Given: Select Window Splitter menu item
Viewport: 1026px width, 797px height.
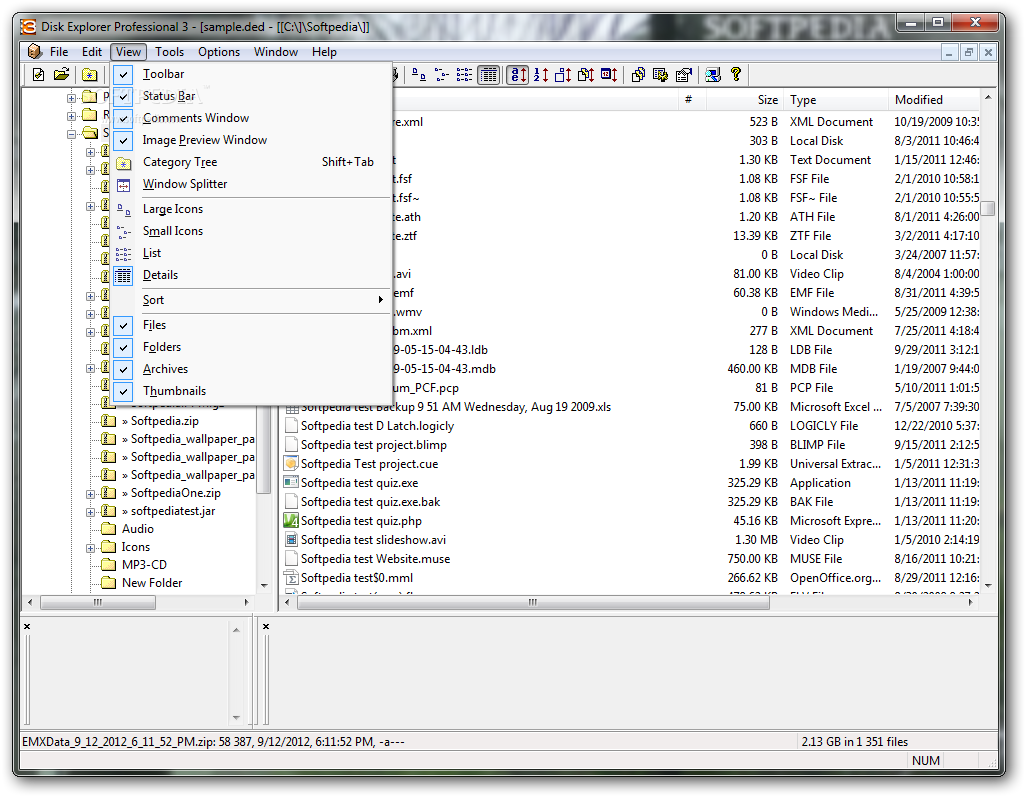Looking at the screenshot, I should point(252,185).
